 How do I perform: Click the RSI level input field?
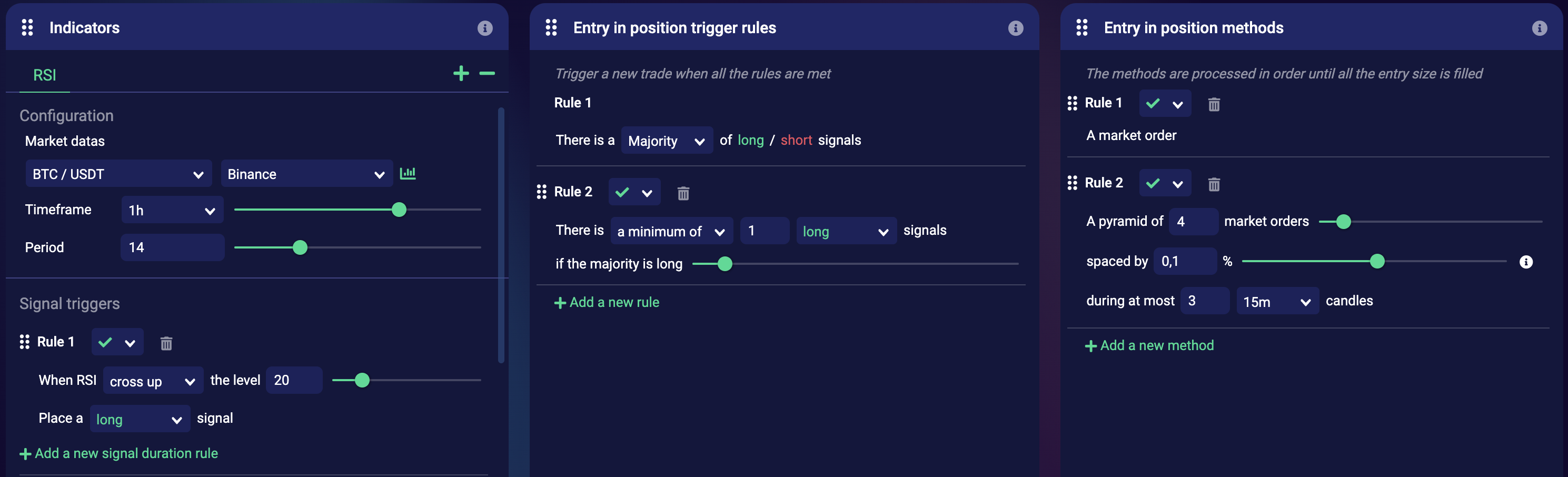293,380
